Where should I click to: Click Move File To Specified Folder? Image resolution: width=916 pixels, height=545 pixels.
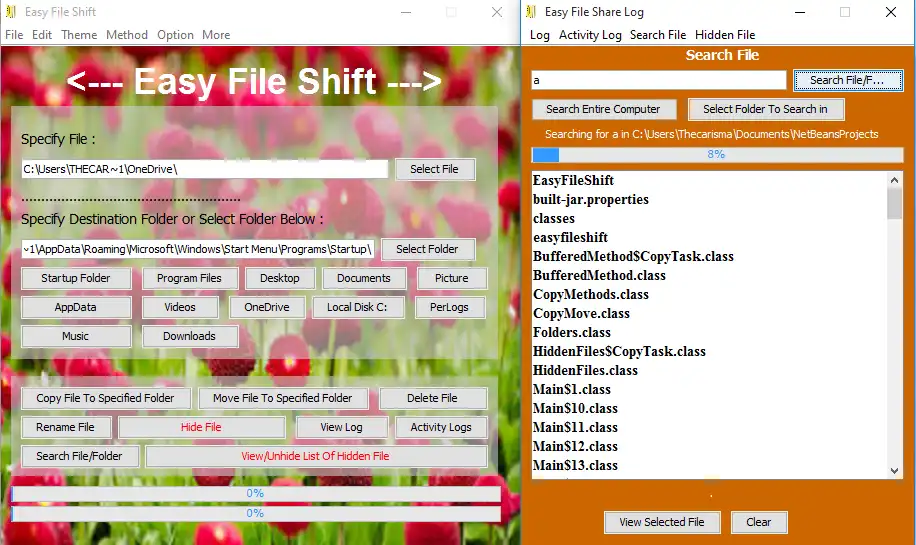[283, 398]
